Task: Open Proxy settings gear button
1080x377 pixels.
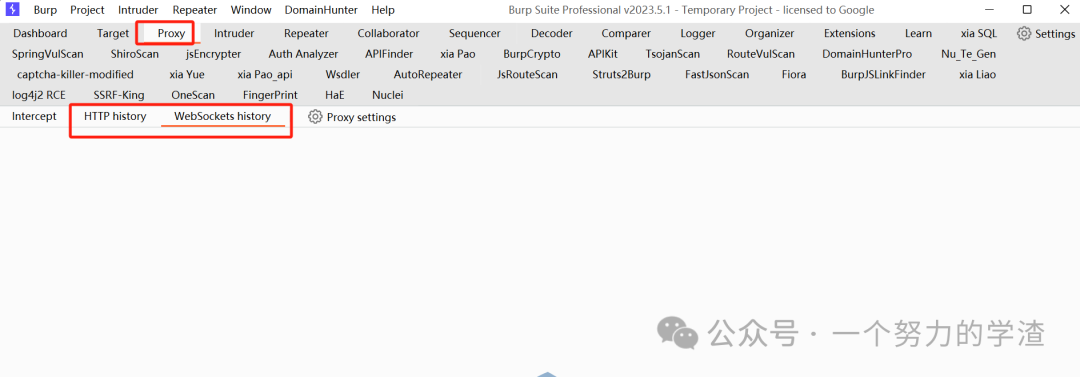Action: coord(315,117)
